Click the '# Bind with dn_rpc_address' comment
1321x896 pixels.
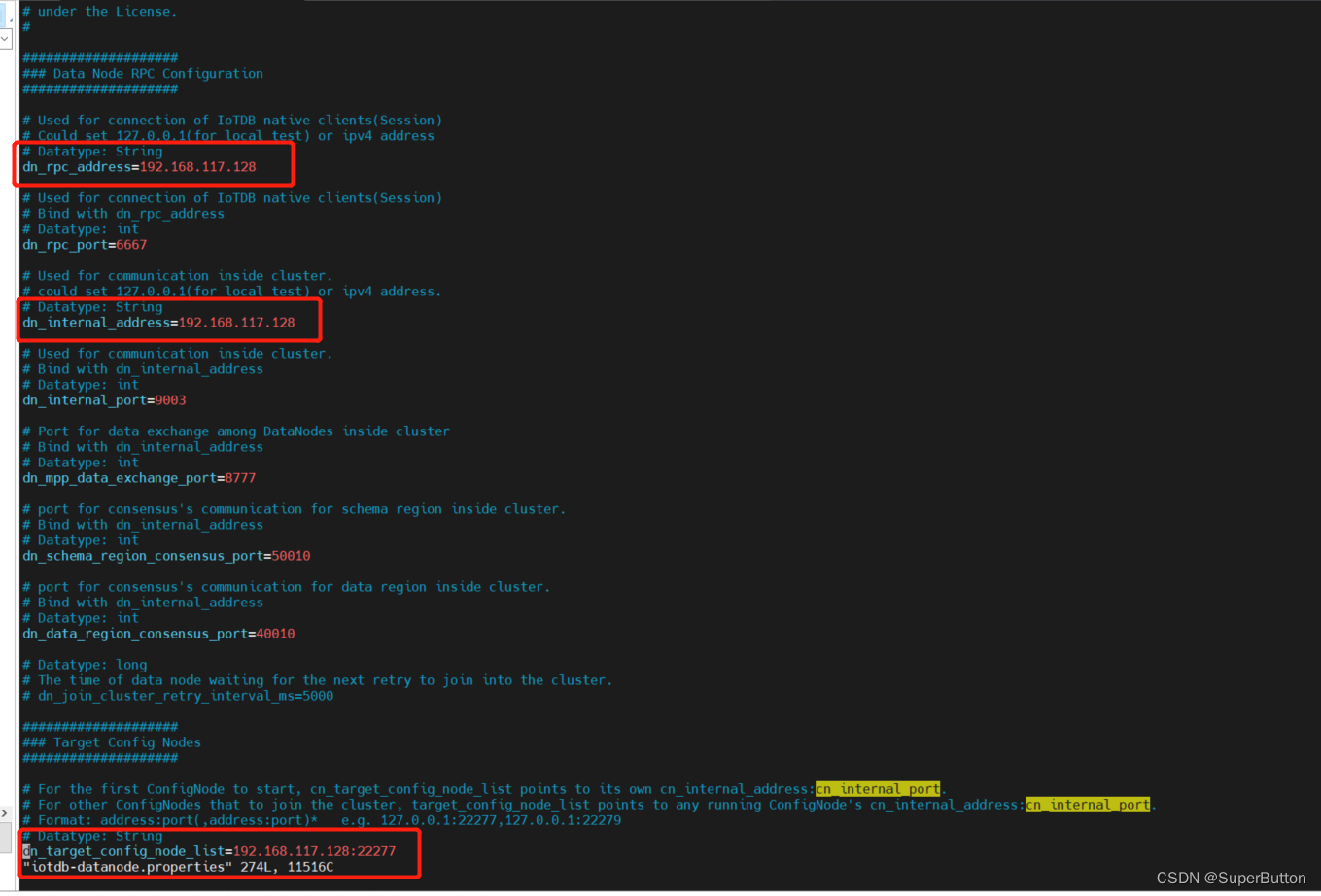click(x=122, y=214)
